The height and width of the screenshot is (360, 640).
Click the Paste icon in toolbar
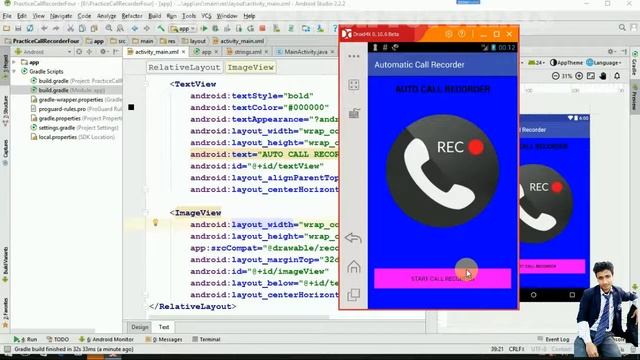(x=94, y=28)
